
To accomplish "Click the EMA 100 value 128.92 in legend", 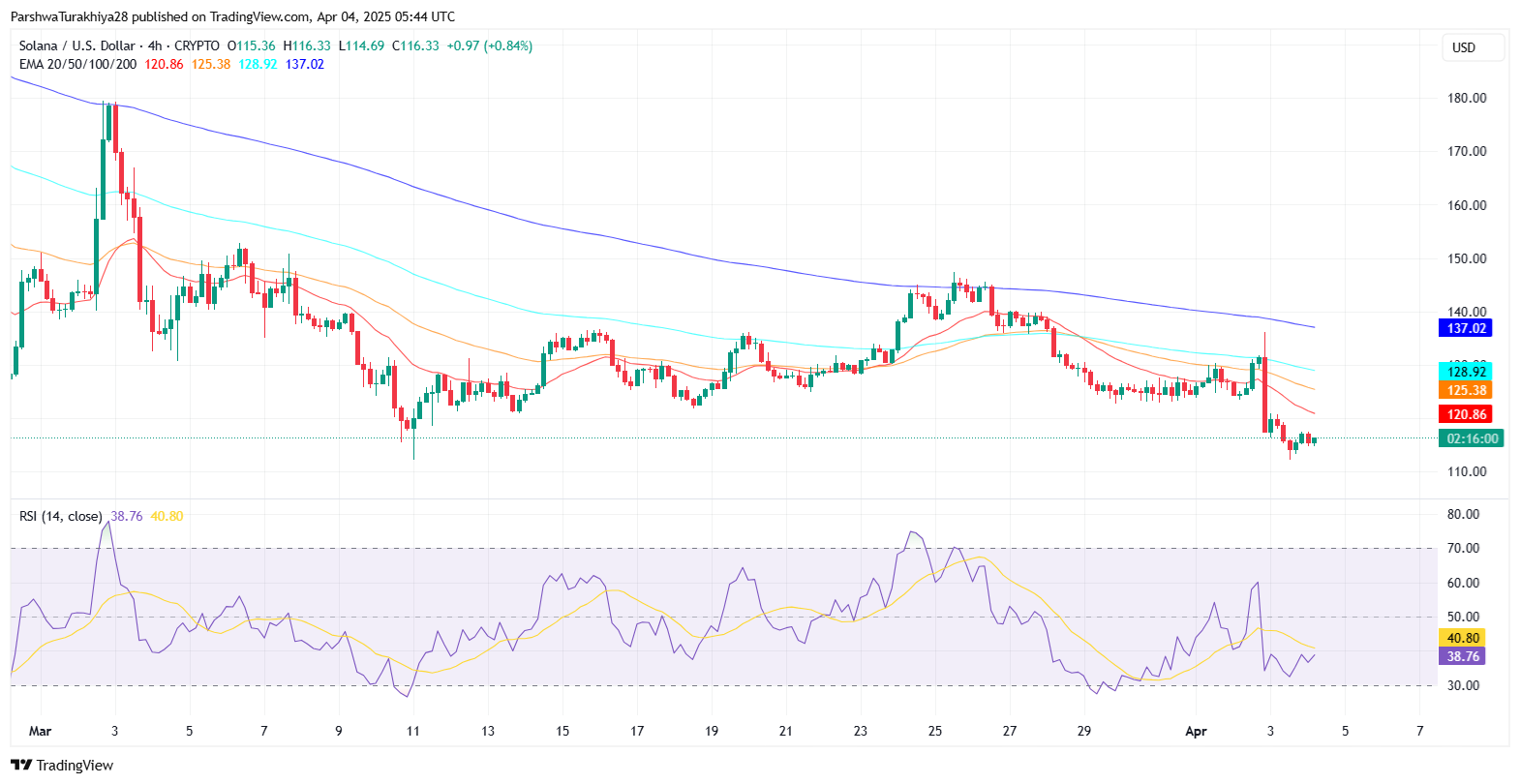I will (258, 64).
